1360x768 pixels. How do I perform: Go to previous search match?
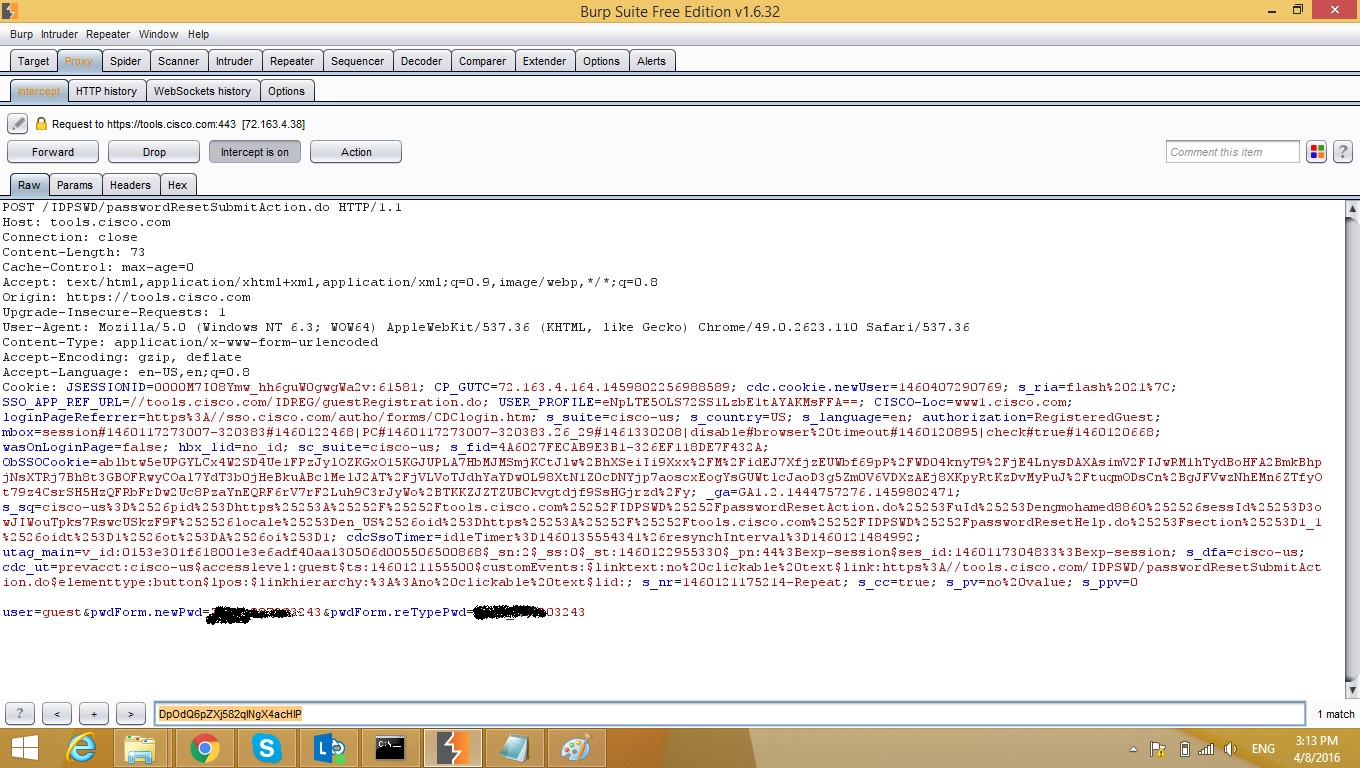[57, 714]
